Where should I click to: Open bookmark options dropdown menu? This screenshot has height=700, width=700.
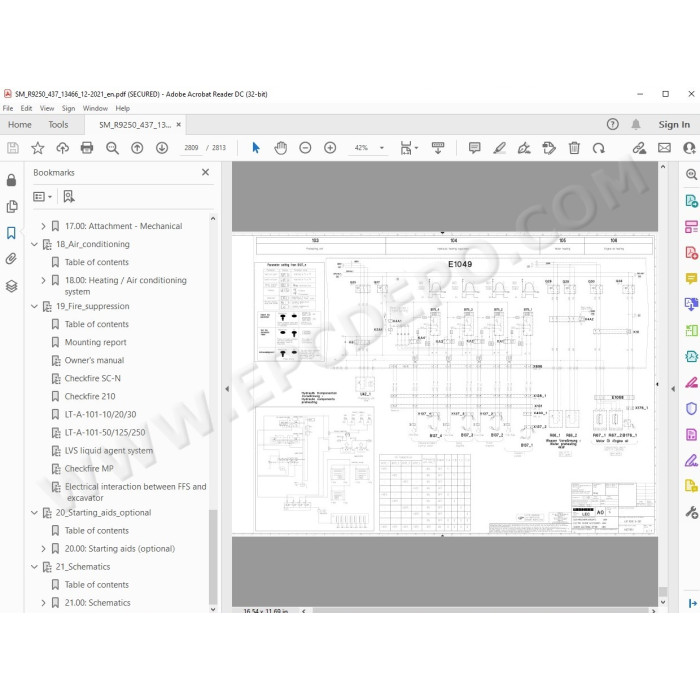[43, 196]
